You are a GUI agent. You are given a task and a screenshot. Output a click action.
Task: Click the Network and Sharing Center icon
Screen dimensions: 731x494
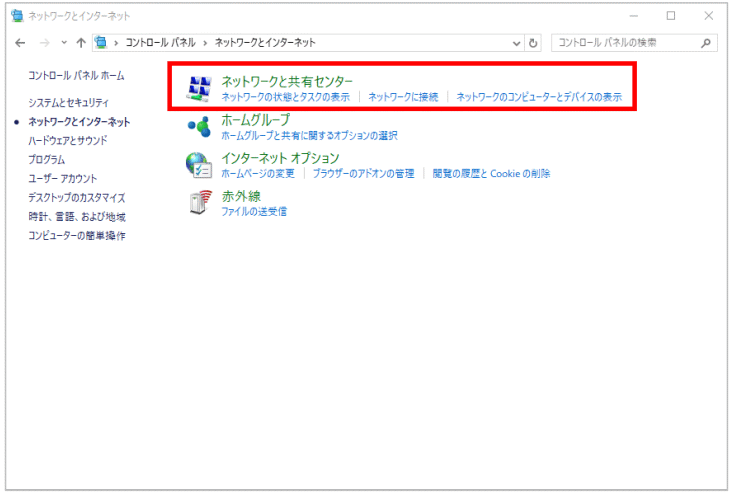click(x=199, y=89)
